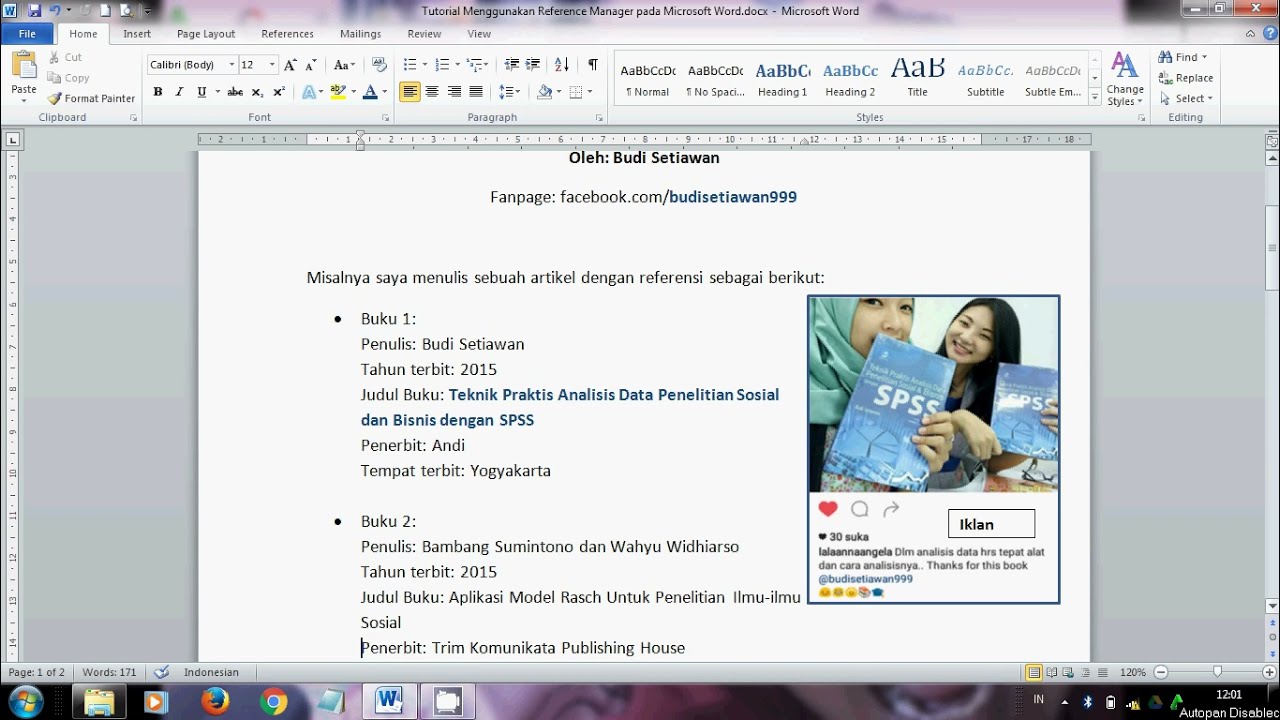Switch to the Review tab
Screen dimensions: 1280x720
tap(424, 33)
